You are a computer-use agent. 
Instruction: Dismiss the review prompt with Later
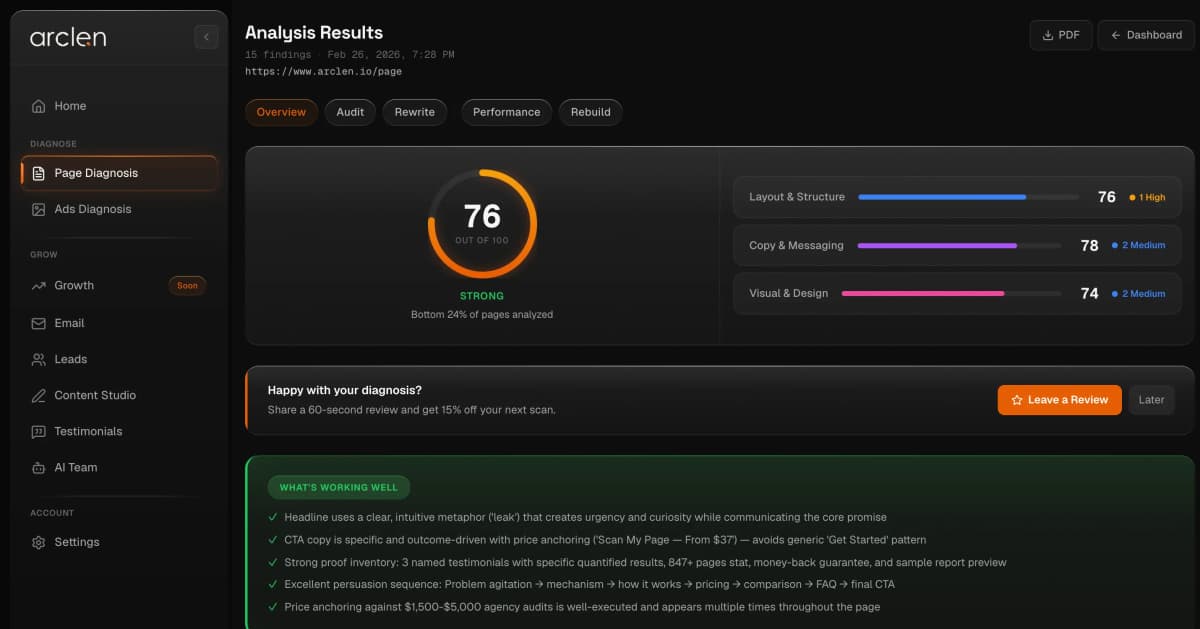point(1151,400)
